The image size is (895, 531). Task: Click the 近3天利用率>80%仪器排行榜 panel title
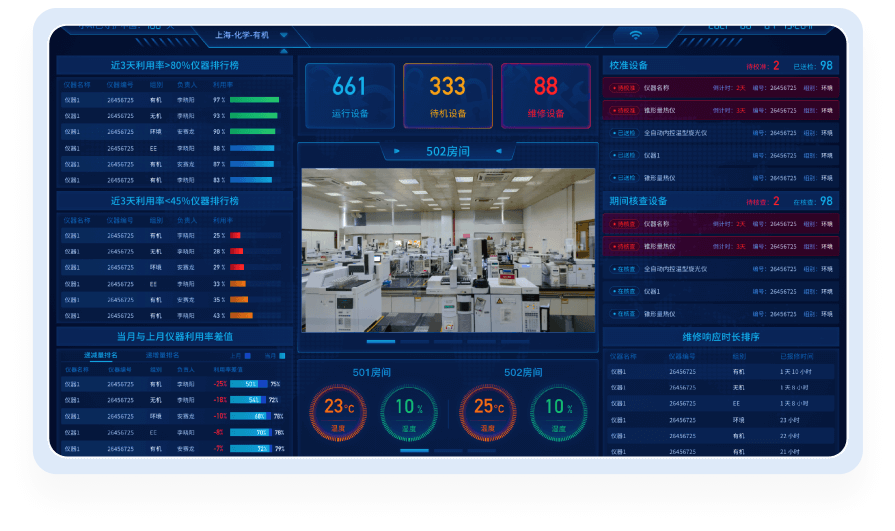tap(175, 65)
